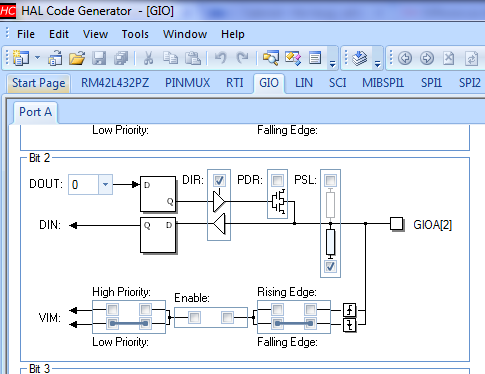Open the New Project dropdown arrow

tap(37, 58)
